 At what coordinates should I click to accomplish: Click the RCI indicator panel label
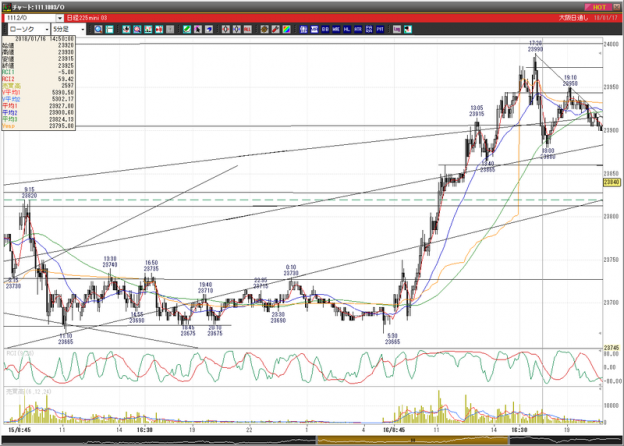coord(20,353)
